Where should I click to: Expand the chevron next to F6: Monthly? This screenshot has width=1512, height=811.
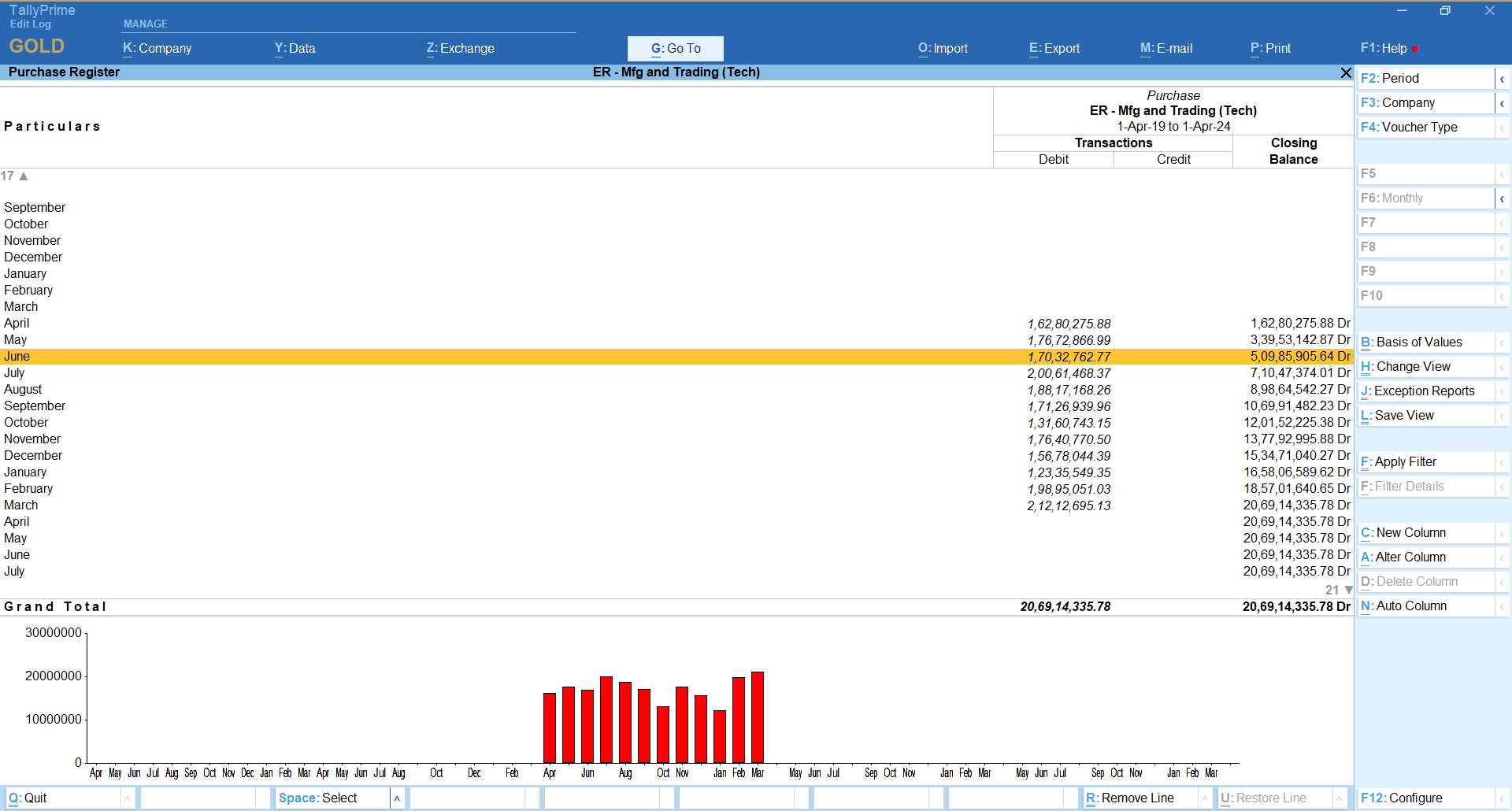click(1502, 198)
